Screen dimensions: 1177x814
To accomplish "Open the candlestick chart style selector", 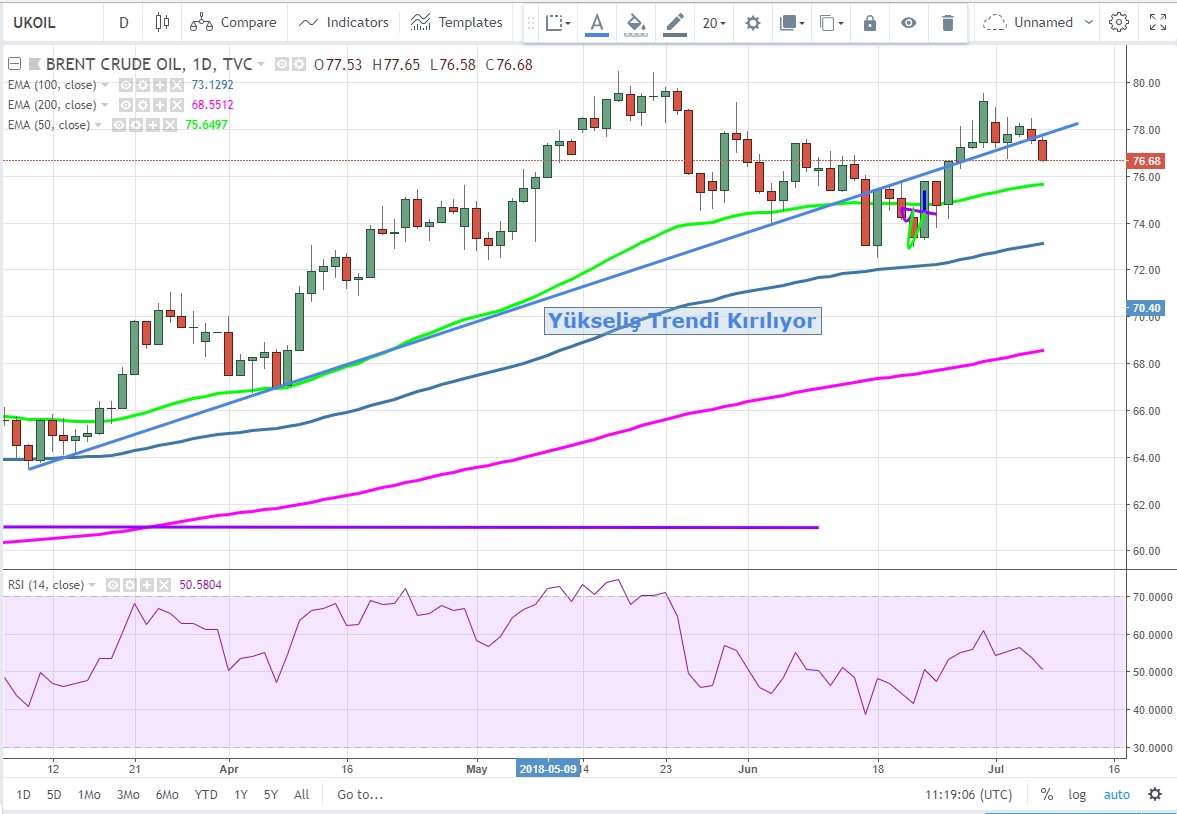I will click(x=163, y=22).
